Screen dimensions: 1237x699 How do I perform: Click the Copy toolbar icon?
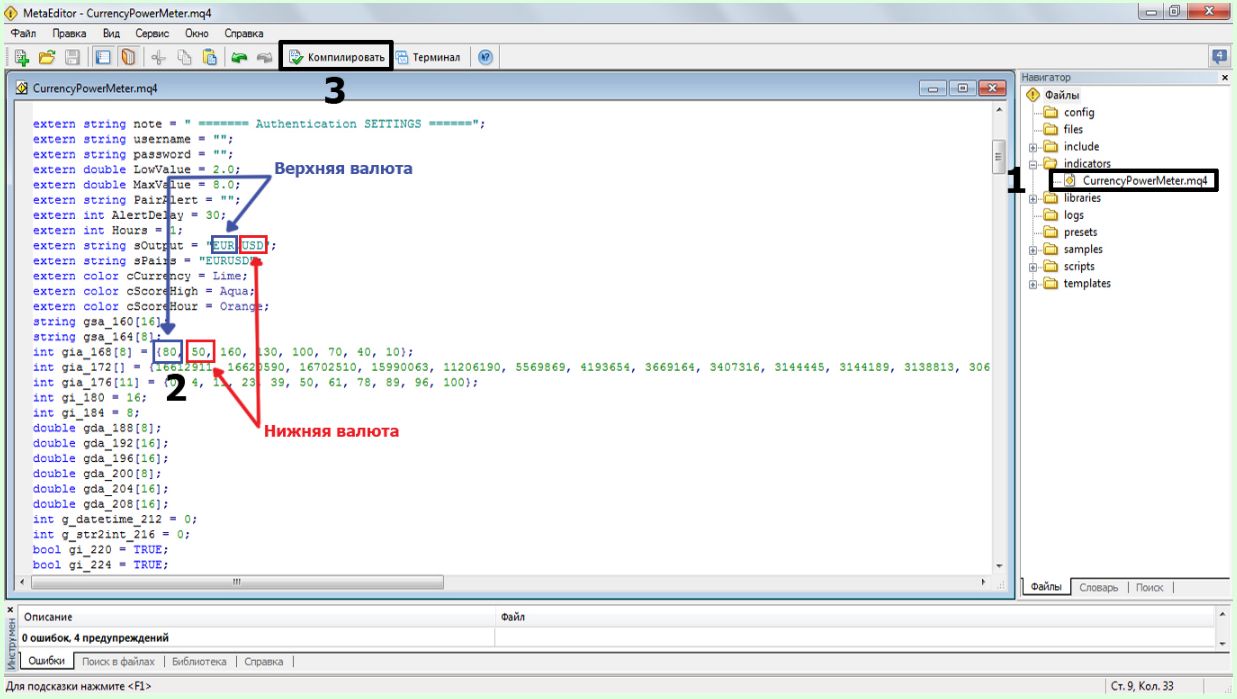pyautogui.click(x=184, y=57)
